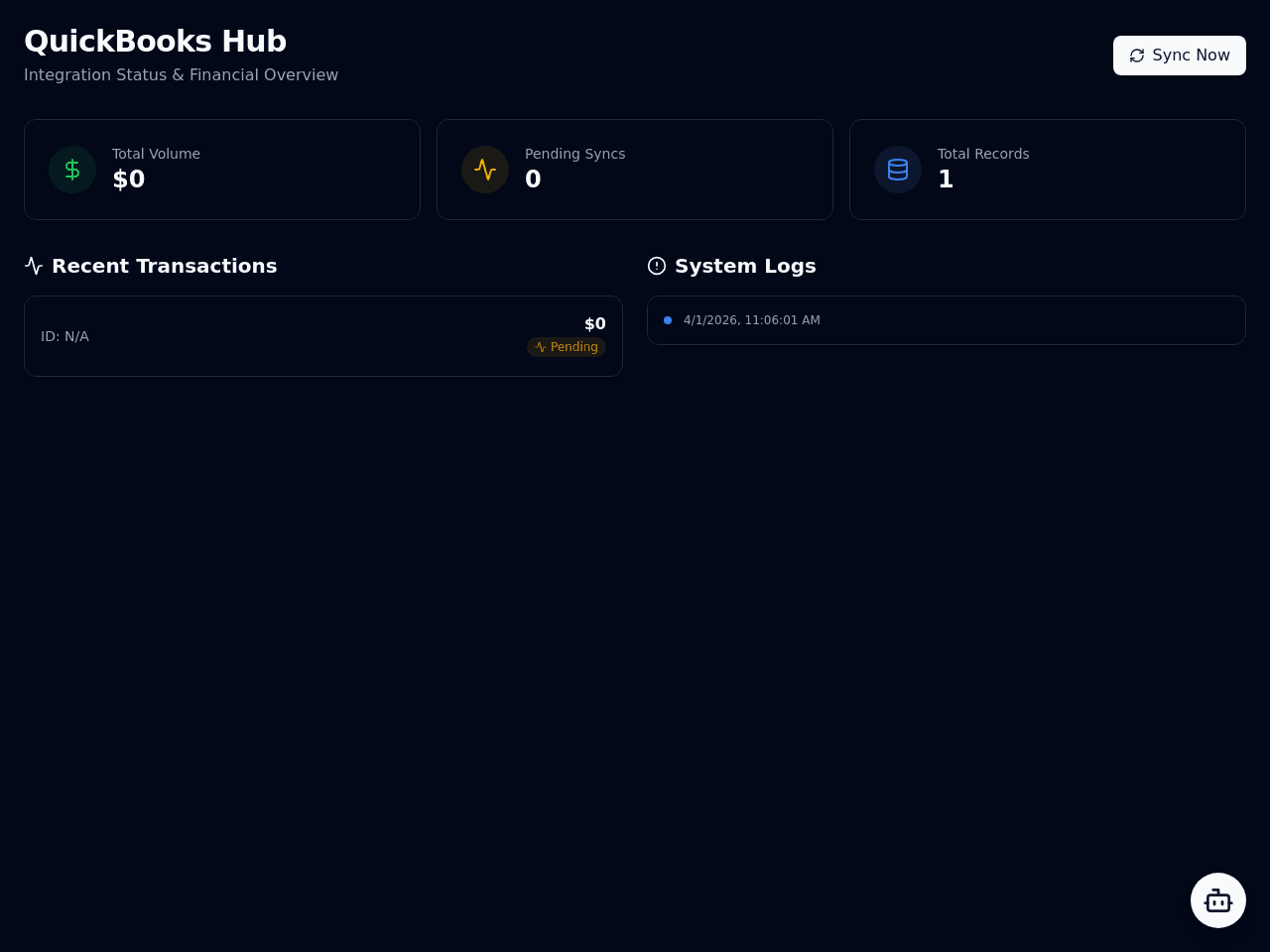
Task: Click the Total Volume label
Action: [x=156, y=154]
